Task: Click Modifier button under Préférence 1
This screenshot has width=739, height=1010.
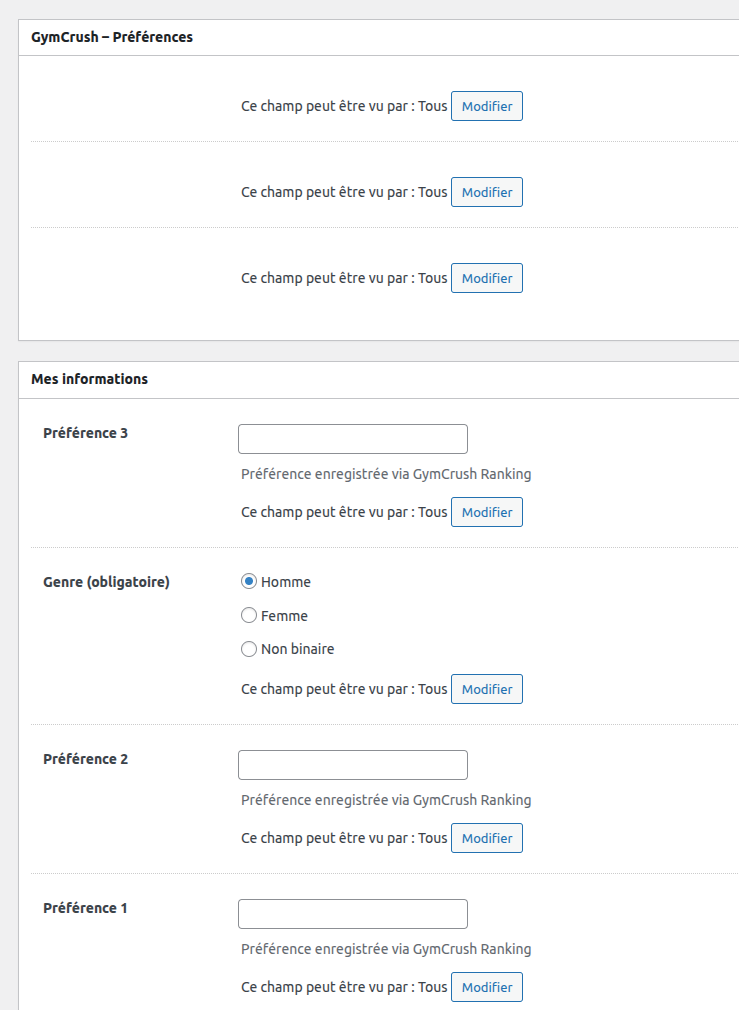Action: tap(486, 988)
